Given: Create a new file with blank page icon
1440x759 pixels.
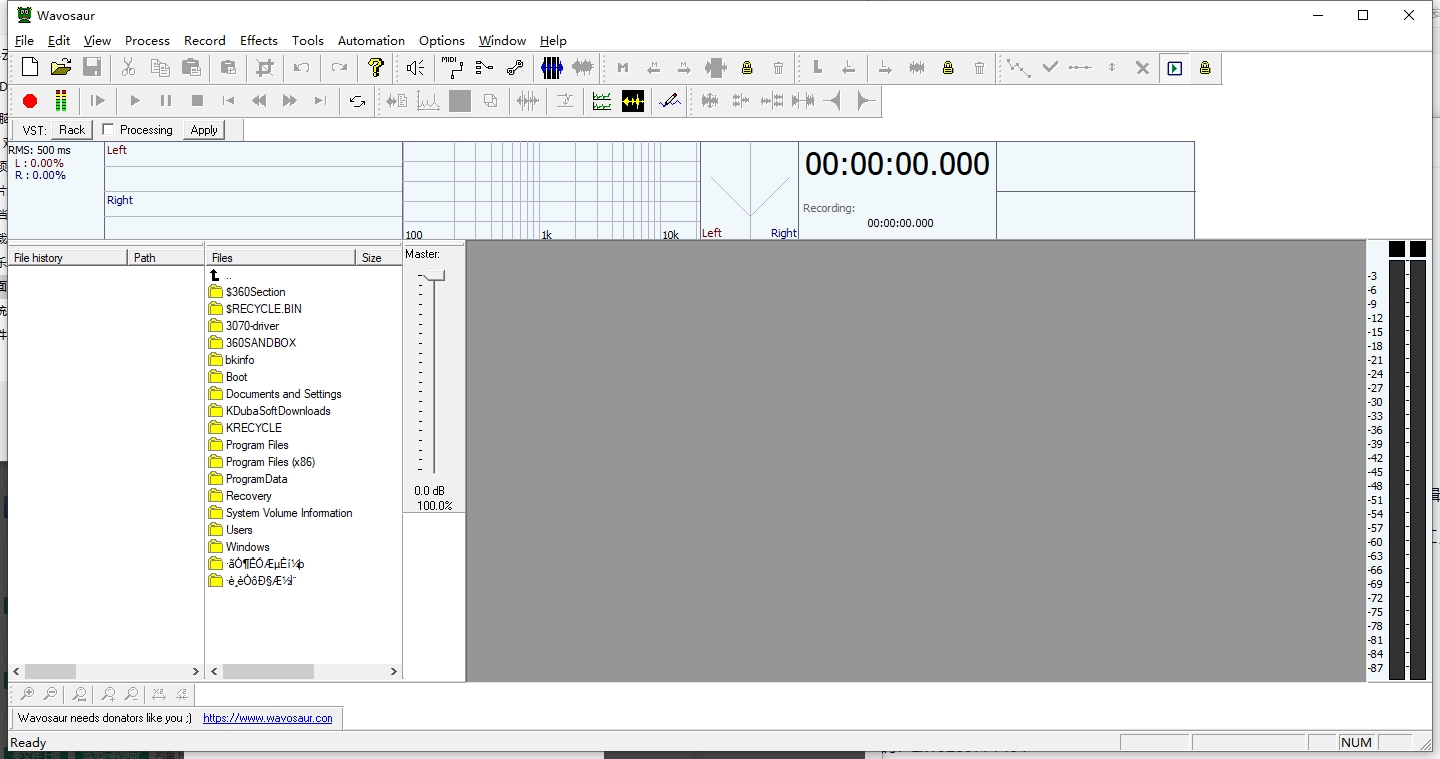Looking at the screenshot, I should 30,68.
